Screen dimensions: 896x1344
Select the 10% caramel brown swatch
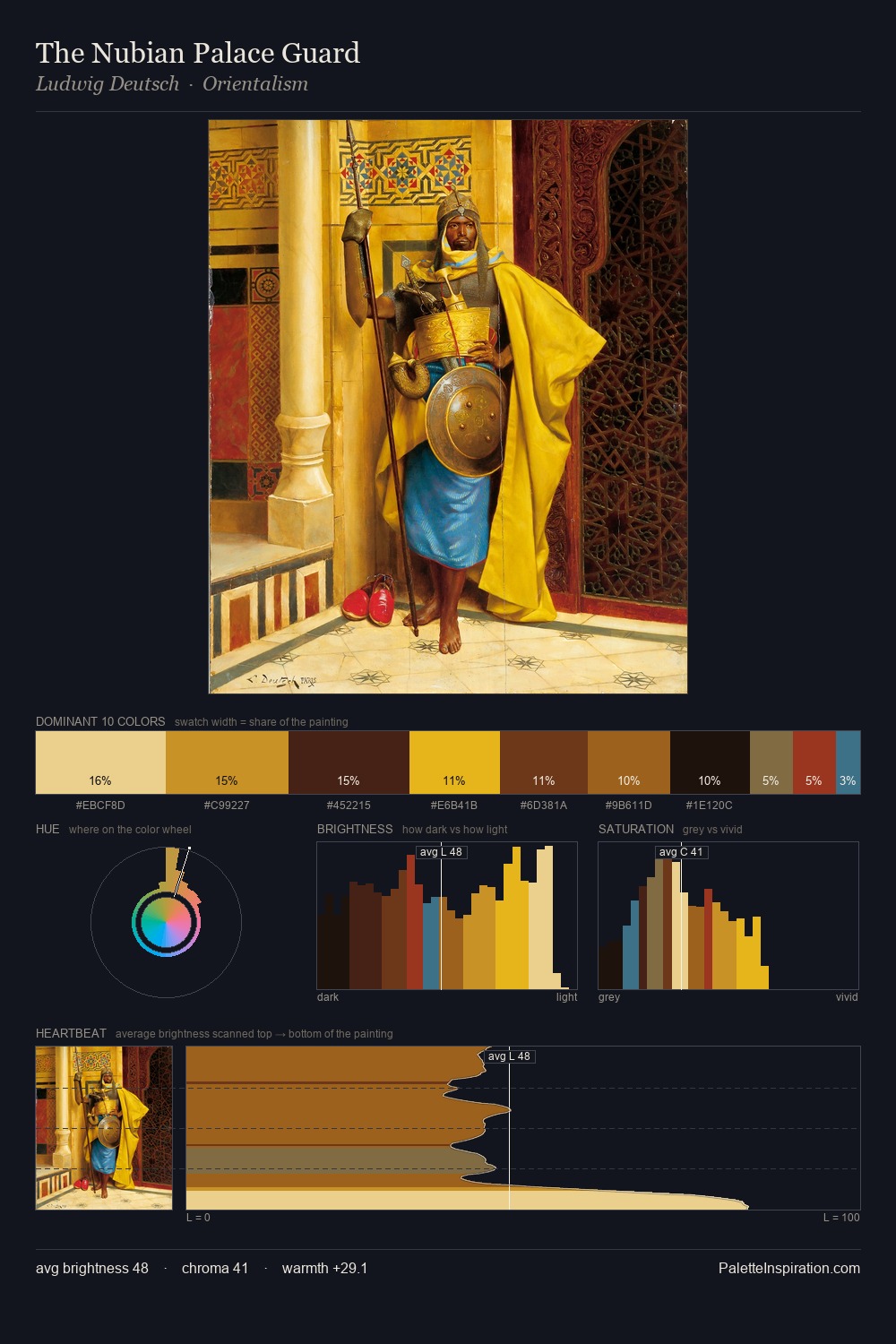[629, 762]
